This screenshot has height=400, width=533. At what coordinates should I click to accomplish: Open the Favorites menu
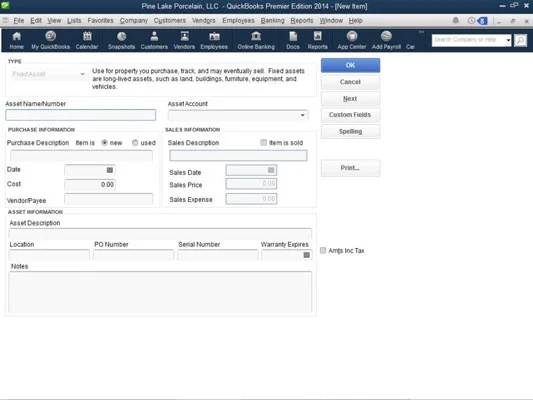coord(100,21)
